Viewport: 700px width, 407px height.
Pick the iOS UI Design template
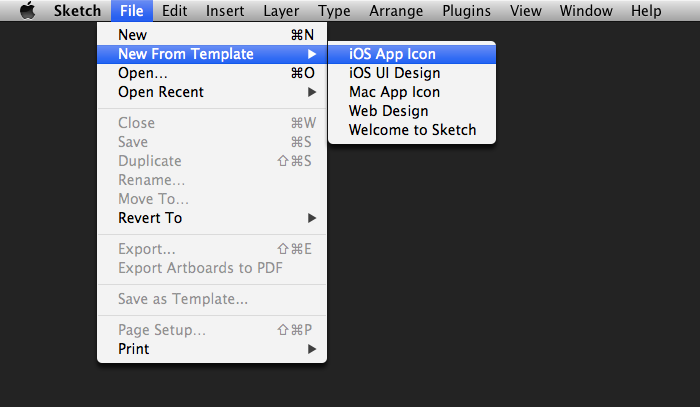click(x=412, y=73)
